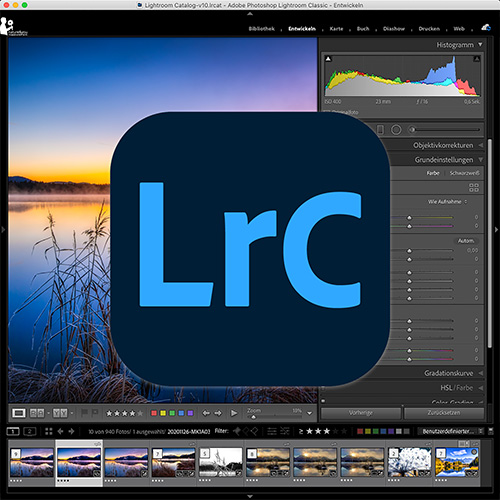Expand the Gradationskurve panel

click(448, 373)
